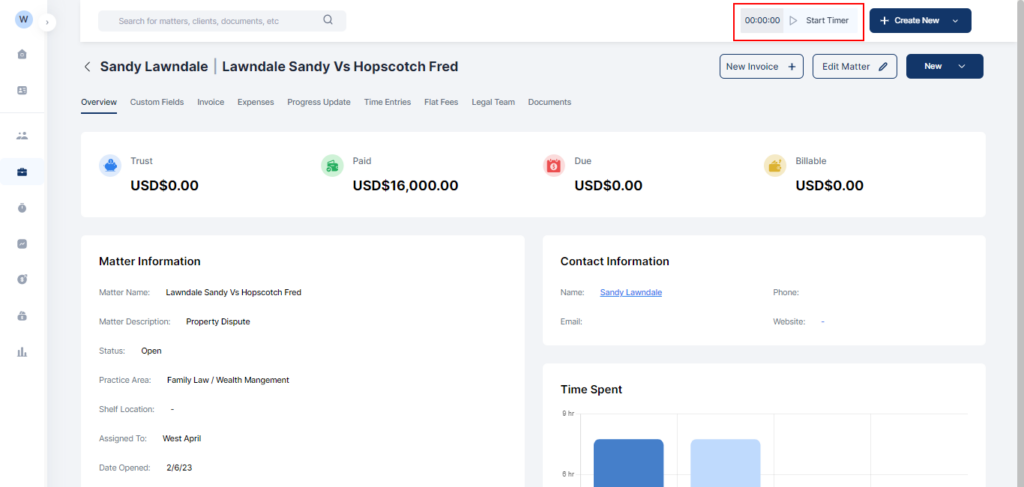The width and height of the screenshot is (1024, 487).
Task: Open the bar chart reports icon
Action: click(22, 352)
